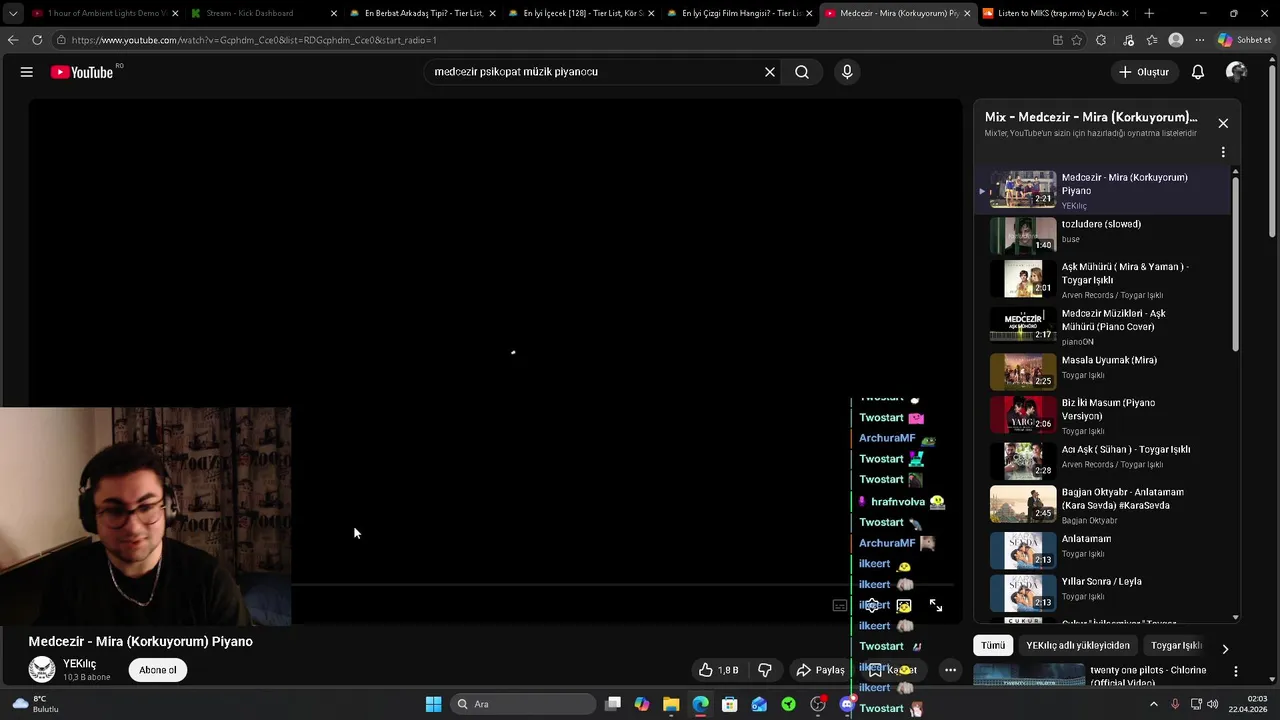Play tozludere (slowed) from the playlist
This screenshot has height=720, width=1280.
coord(1103,234)
